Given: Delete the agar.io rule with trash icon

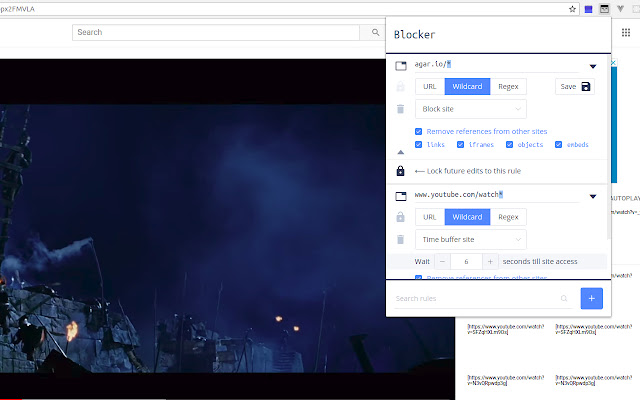Looking at the screenshot, I should point(400,109).
